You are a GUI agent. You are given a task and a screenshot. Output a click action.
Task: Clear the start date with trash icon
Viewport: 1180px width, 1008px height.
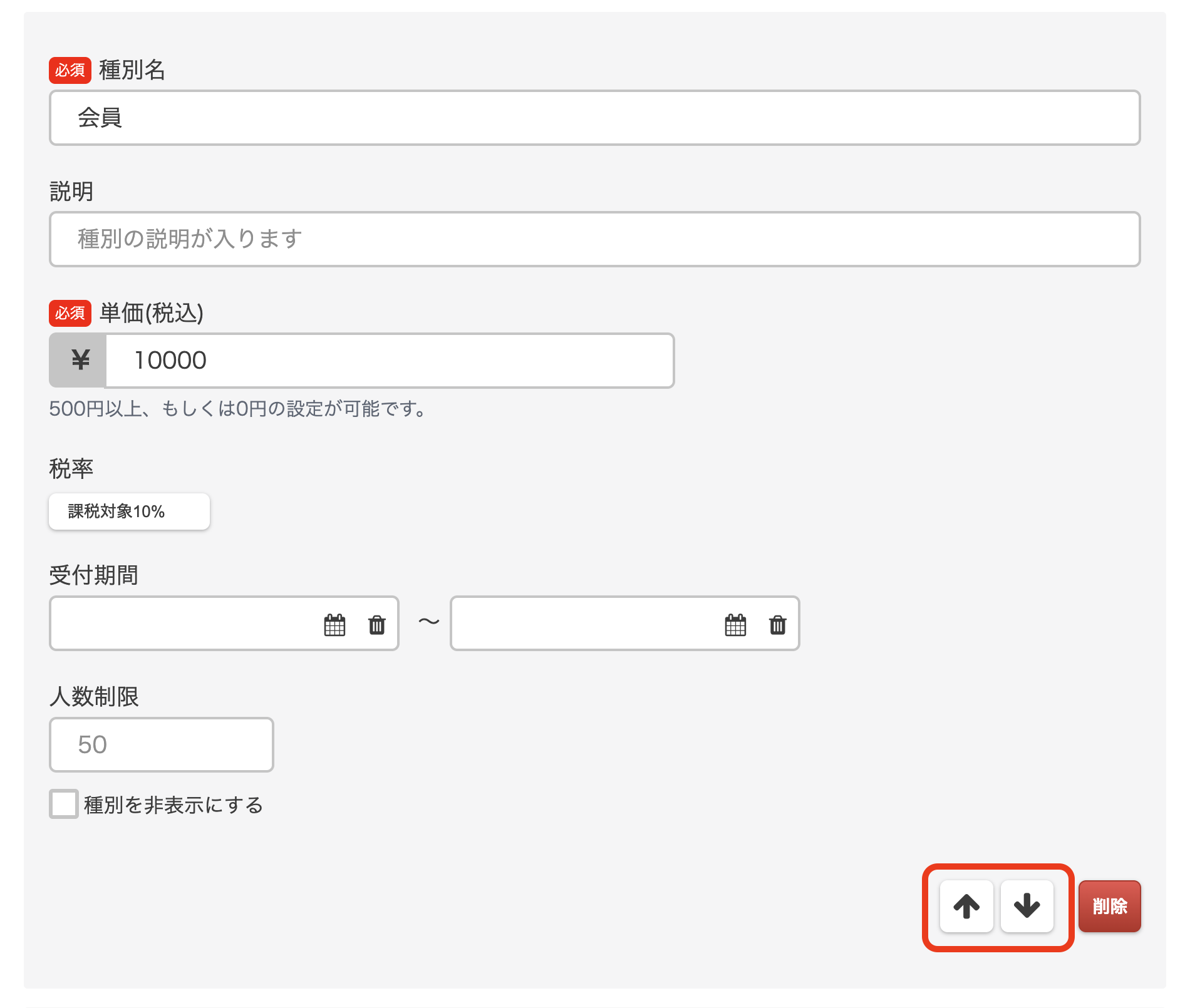coord(376,625)
